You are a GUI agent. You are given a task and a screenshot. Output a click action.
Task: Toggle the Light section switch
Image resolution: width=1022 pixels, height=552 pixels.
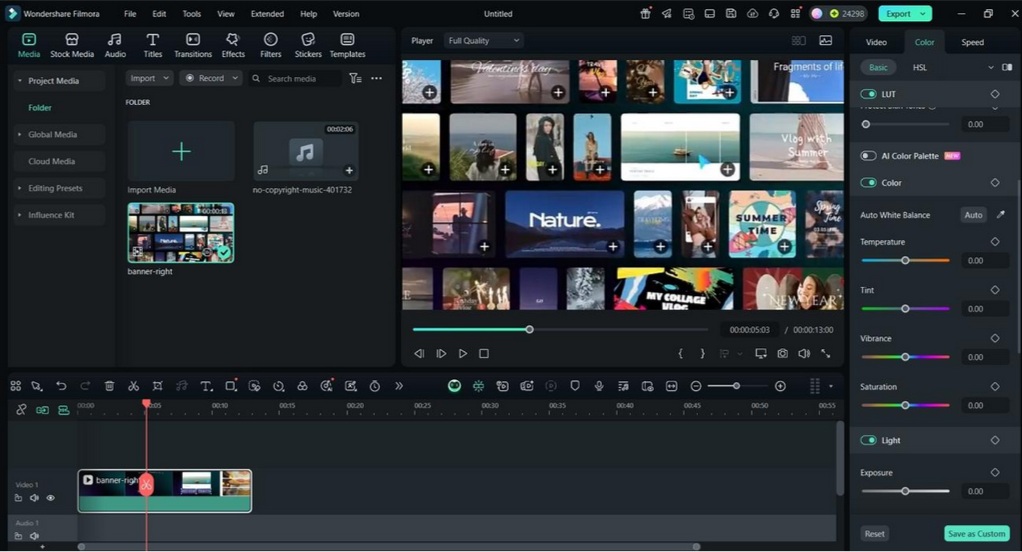coord(868,440)
